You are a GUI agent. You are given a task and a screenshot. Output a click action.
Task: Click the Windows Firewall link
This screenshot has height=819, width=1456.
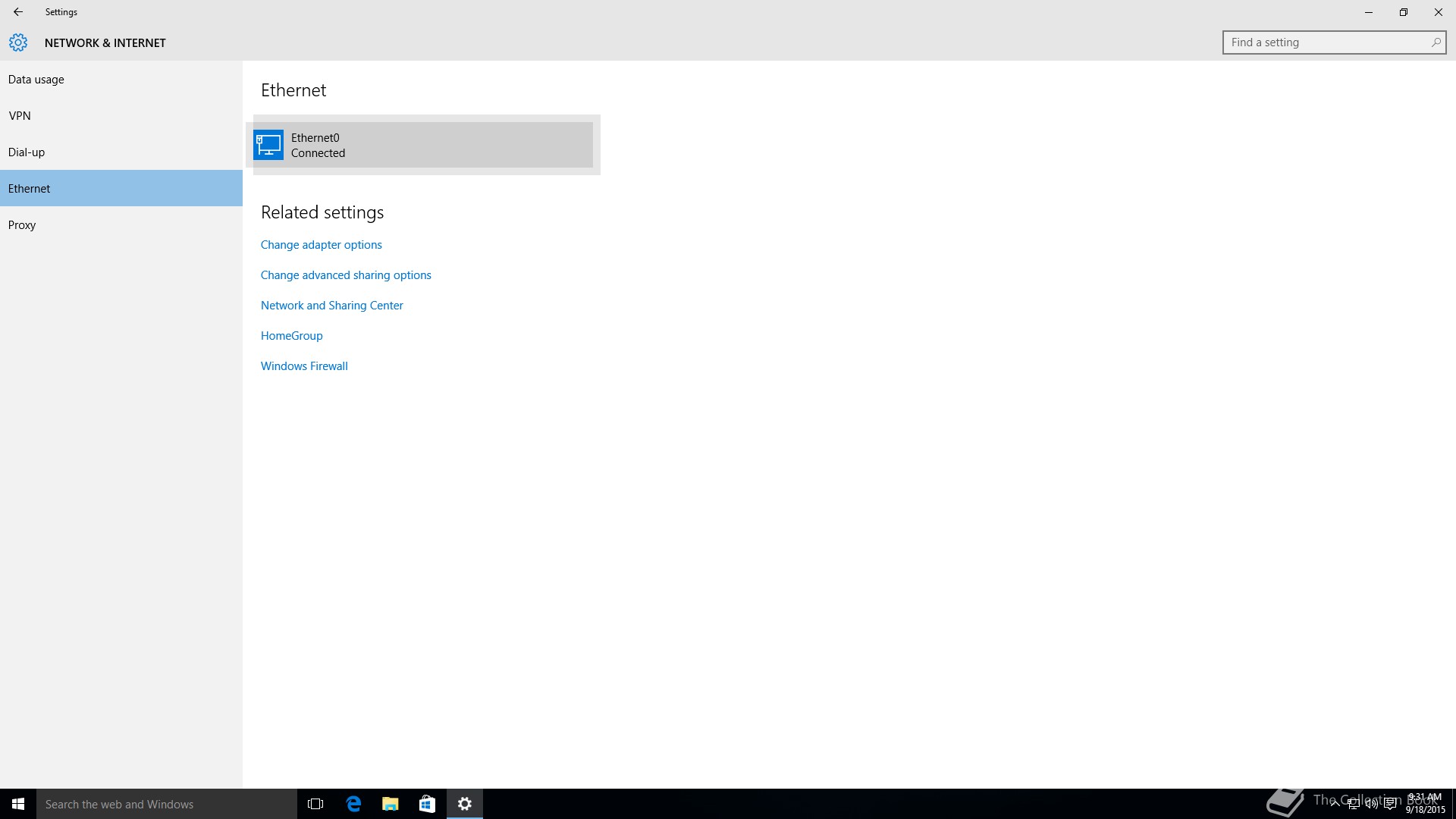tap(304, 366)
